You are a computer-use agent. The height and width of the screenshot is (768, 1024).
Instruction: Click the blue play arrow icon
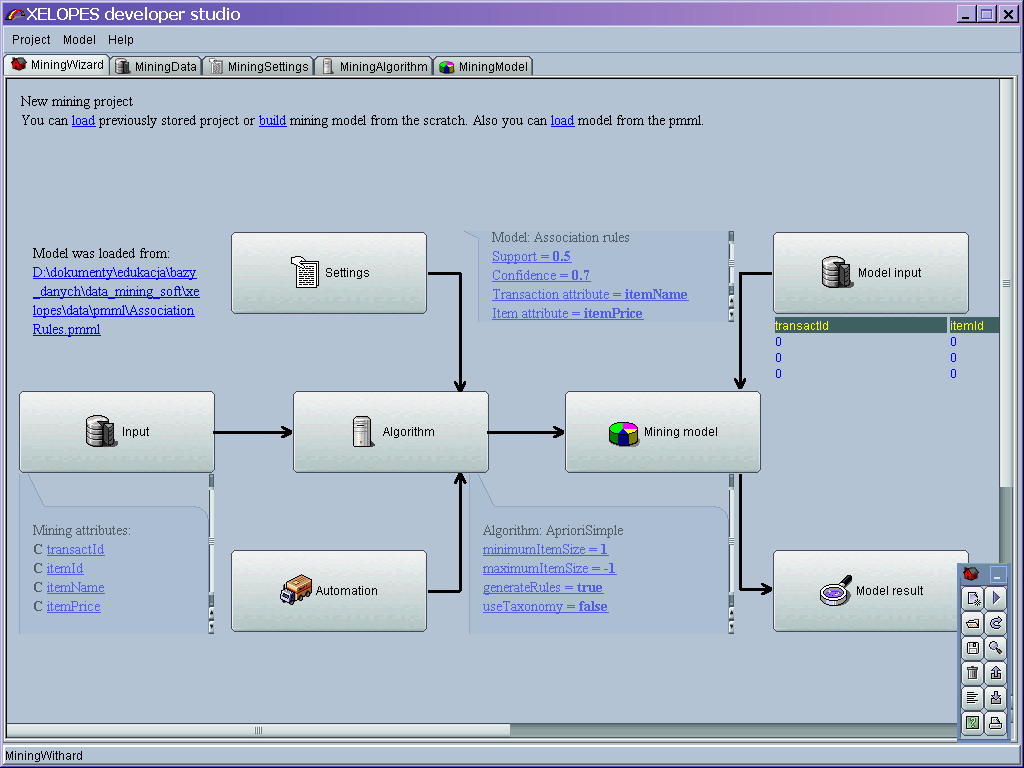(x=996, y=598)
